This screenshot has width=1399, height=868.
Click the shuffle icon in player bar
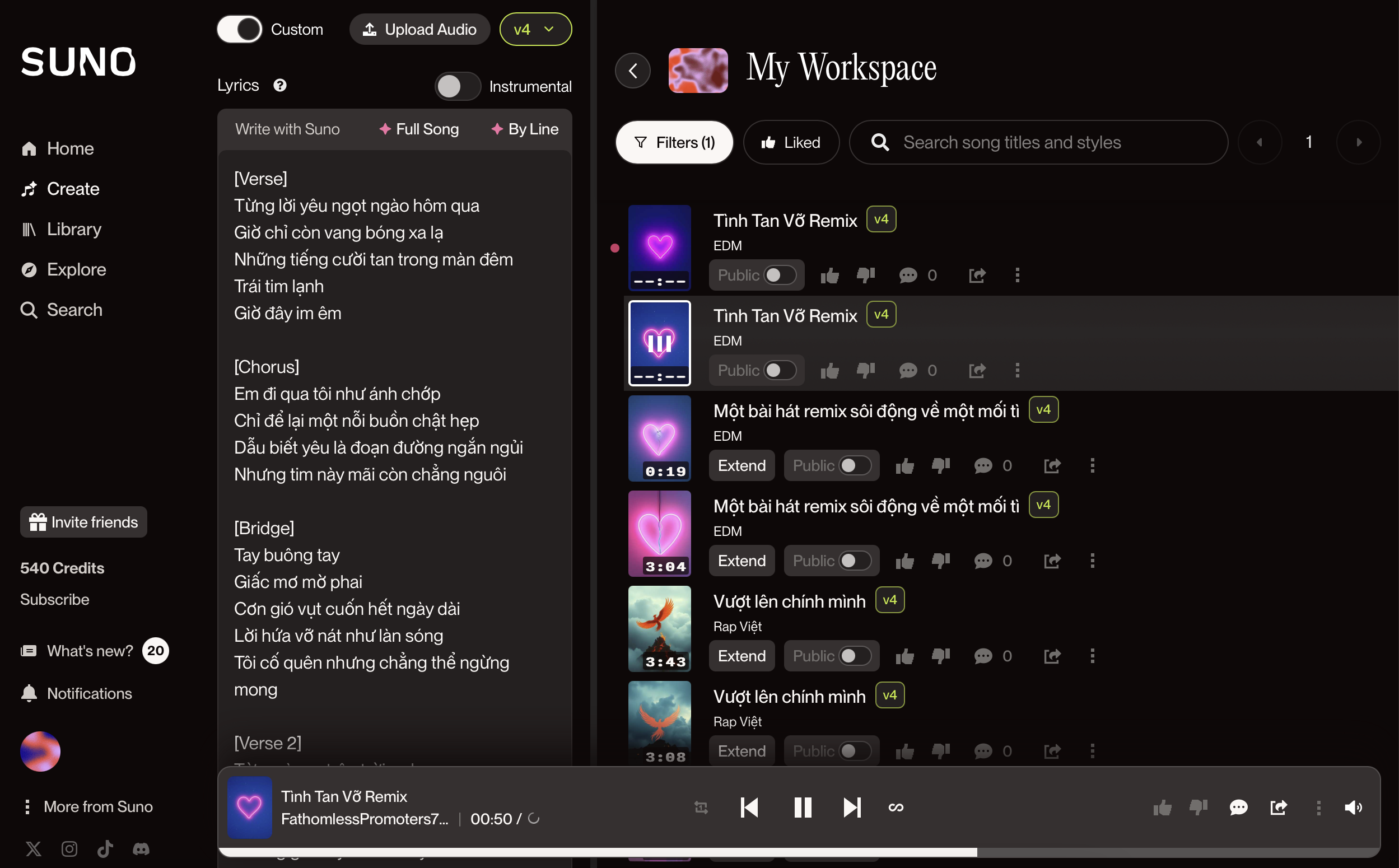(701, 808)
